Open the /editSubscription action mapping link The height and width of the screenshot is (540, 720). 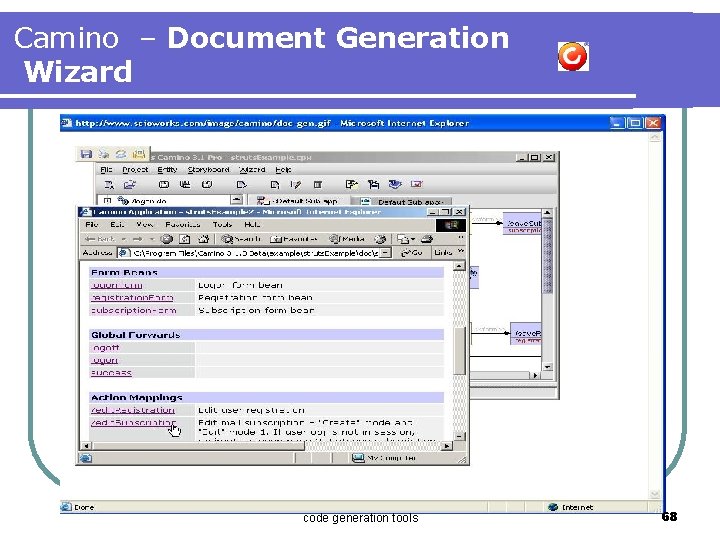click(133, 422)
